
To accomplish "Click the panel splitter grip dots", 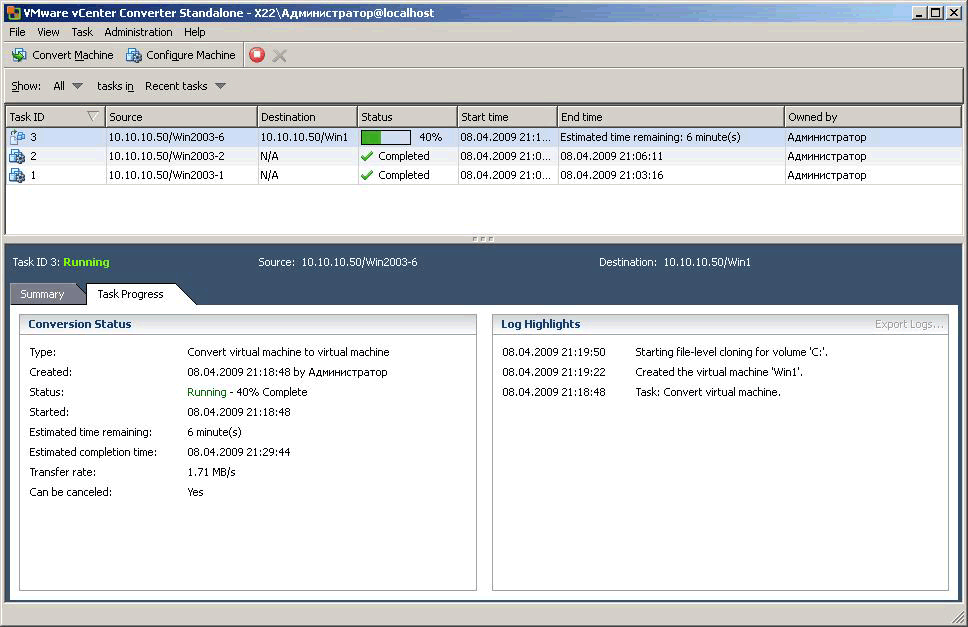I will coord(483,239).
